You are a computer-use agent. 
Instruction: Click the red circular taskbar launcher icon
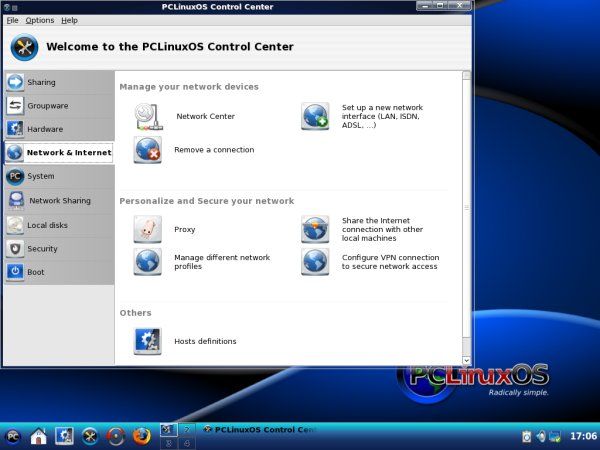pos(116,437)
